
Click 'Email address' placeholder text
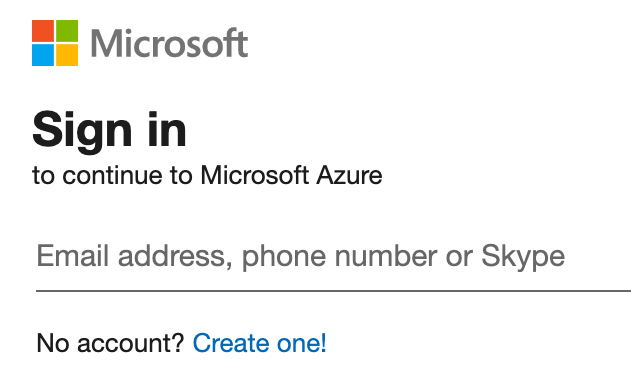point(131,256)
